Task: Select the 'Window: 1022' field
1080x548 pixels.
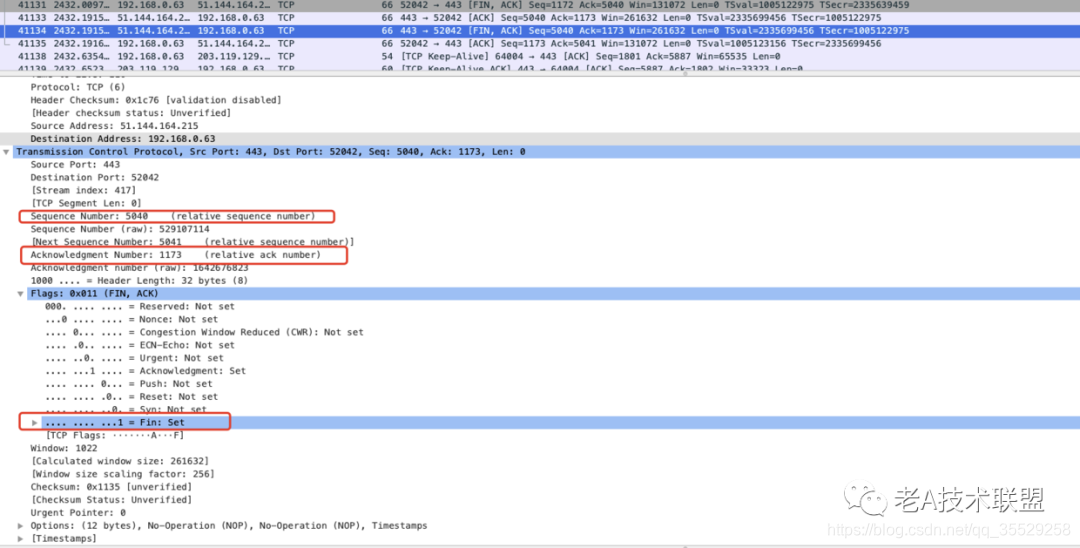Action: click(64, 448)
